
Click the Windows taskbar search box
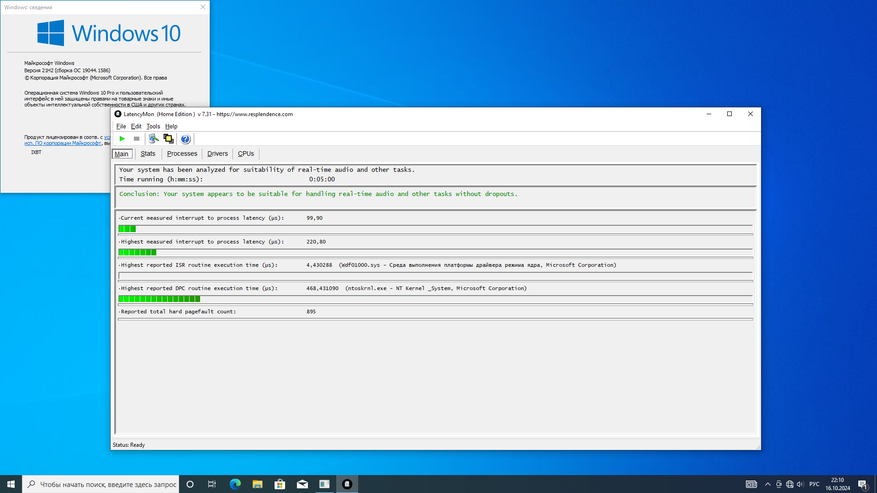(100, 484)
